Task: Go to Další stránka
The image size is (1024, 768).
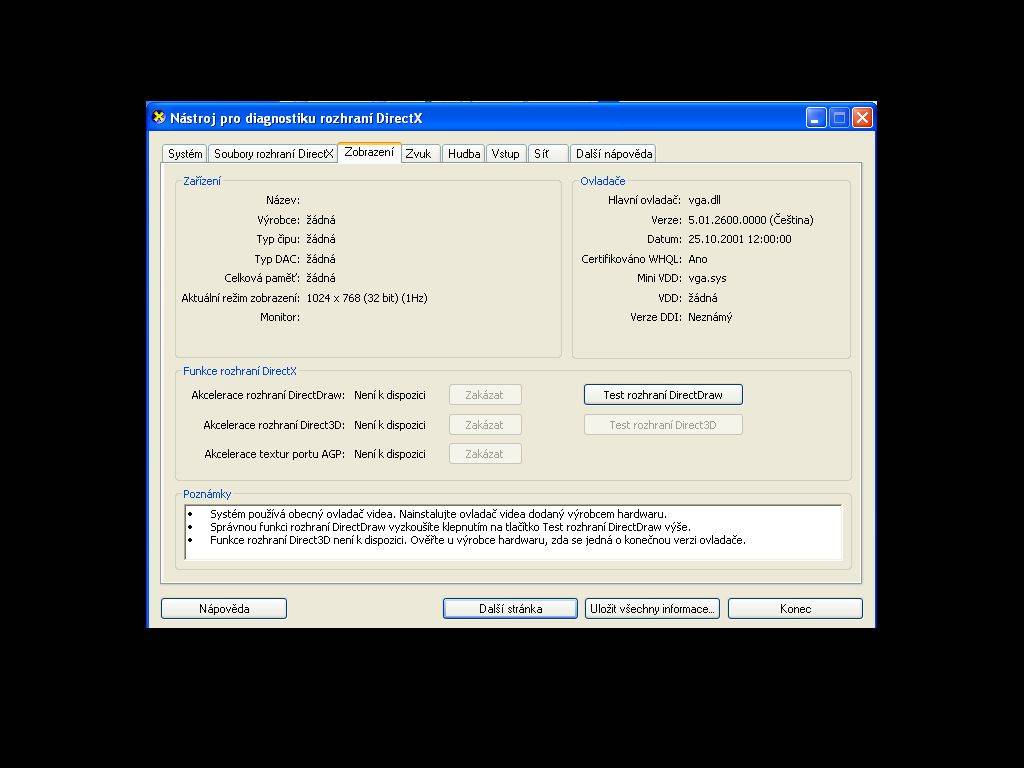Action: pos(510,609)
